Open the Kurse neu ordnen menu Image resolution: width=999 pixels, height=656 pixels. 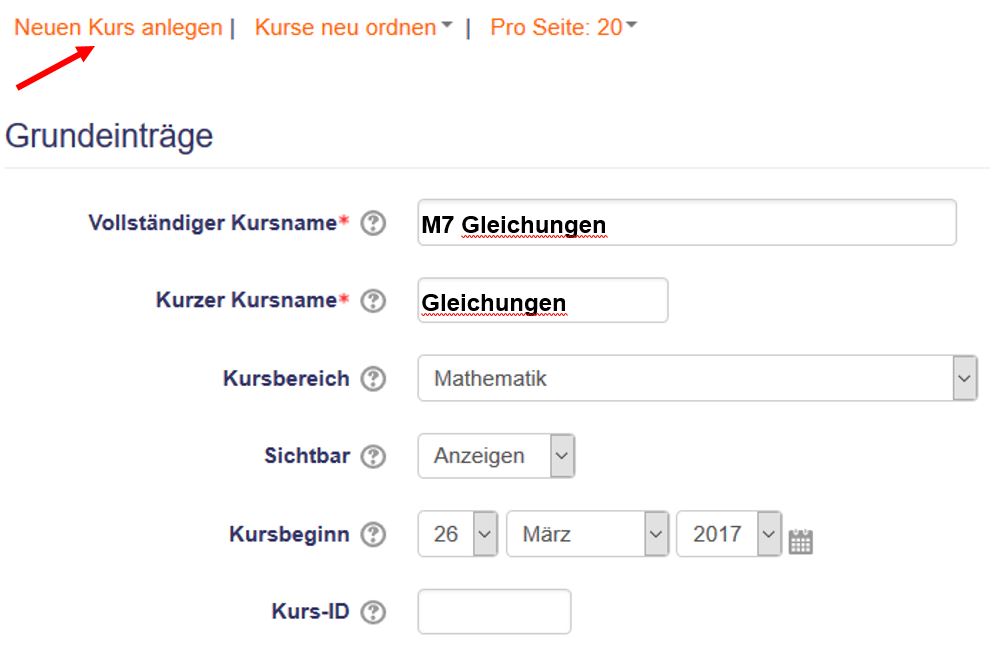353,27
